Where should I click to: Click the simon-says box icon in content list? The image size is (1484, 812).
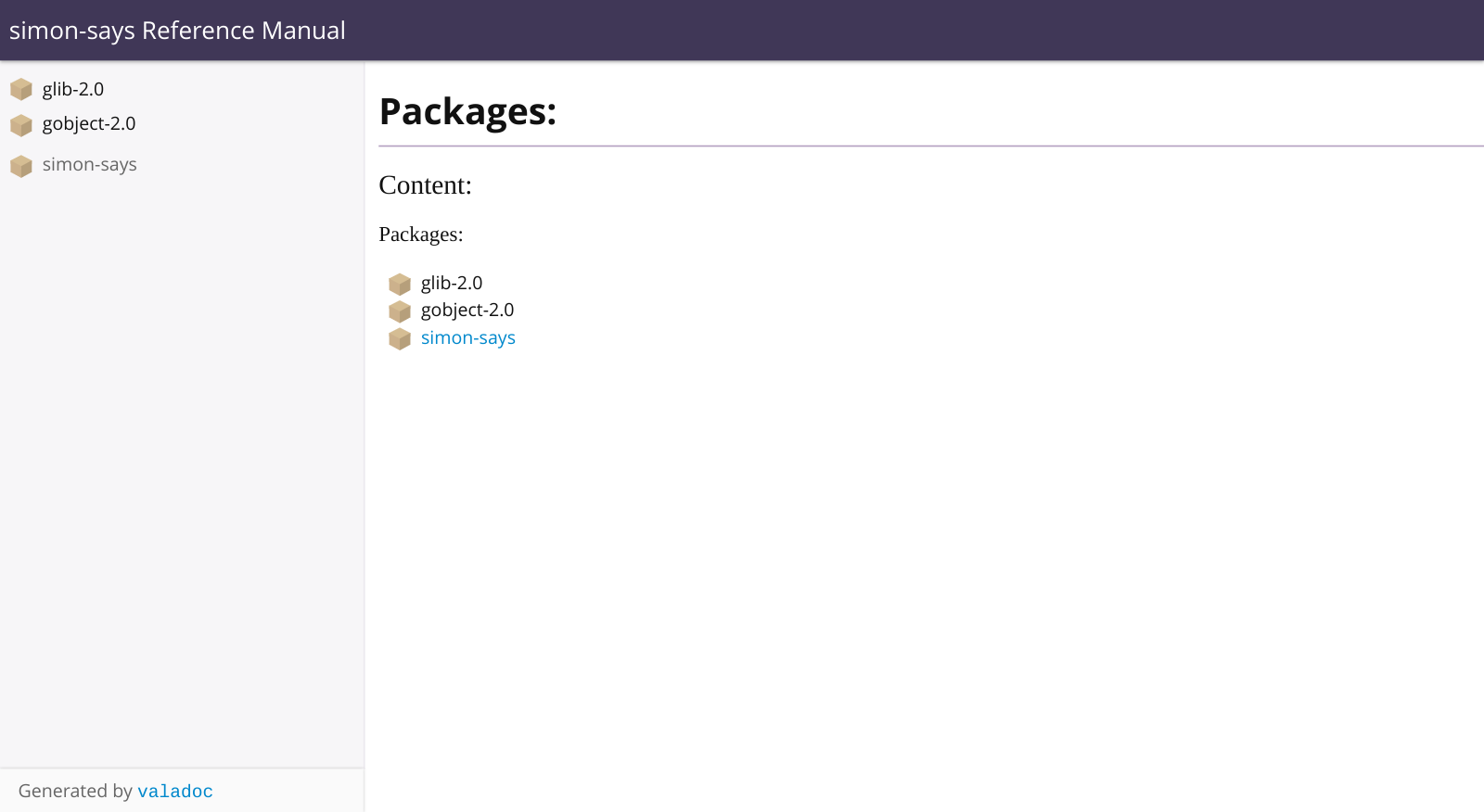point(400,339)
